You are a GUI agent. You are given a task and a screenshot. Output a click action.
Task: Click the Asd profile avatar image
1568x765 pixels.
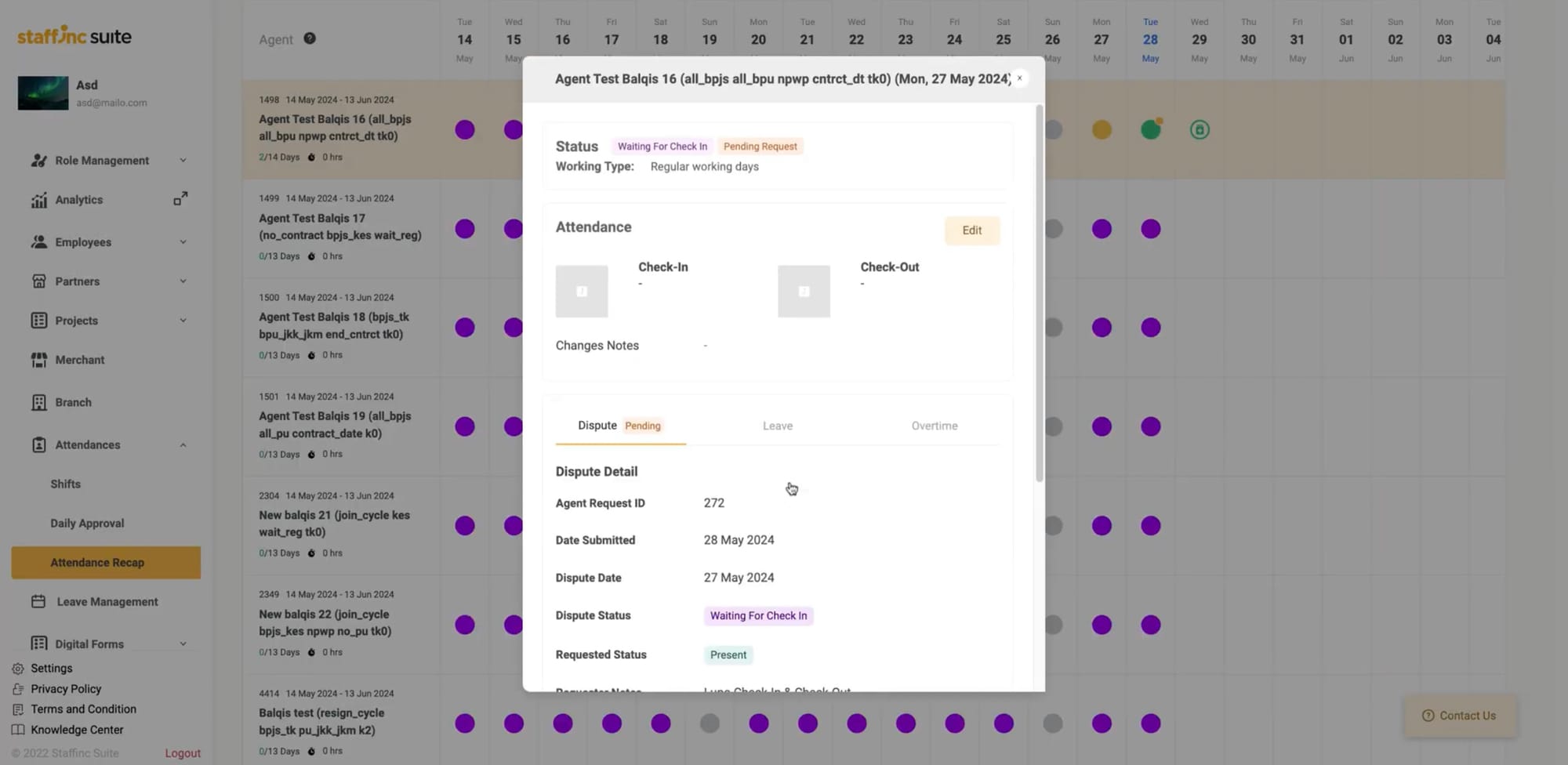tap(43, 93)
